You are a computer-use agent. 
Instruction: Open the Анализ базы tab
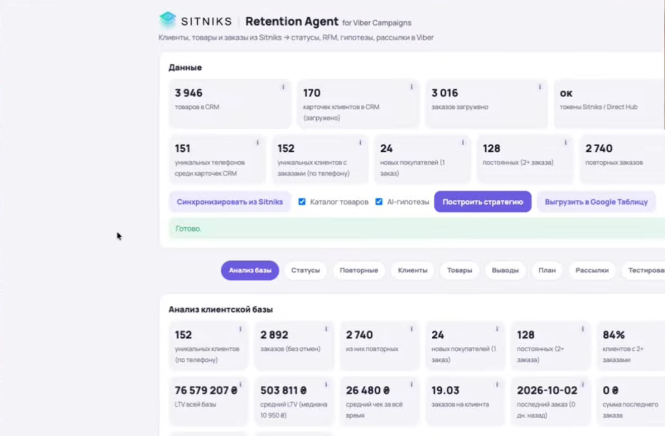(250, 271)
